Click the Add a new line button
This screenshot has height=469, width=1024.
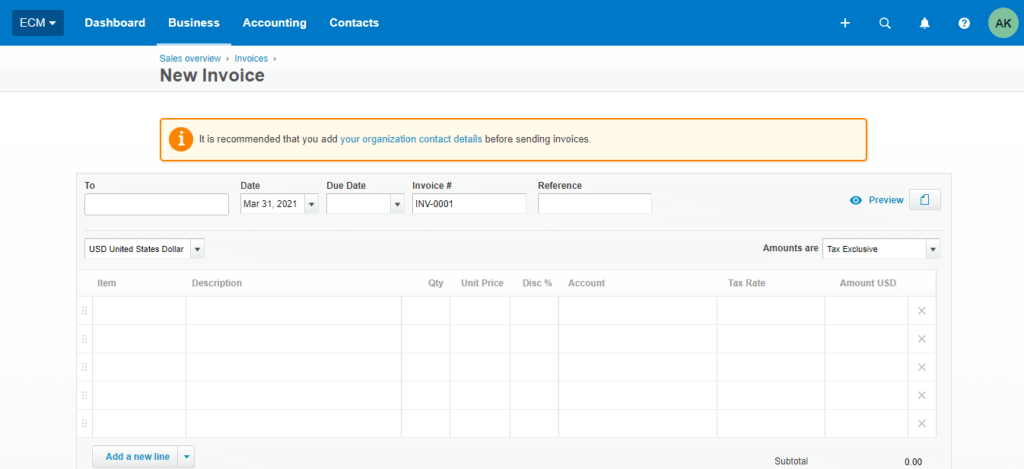point(135,457)
